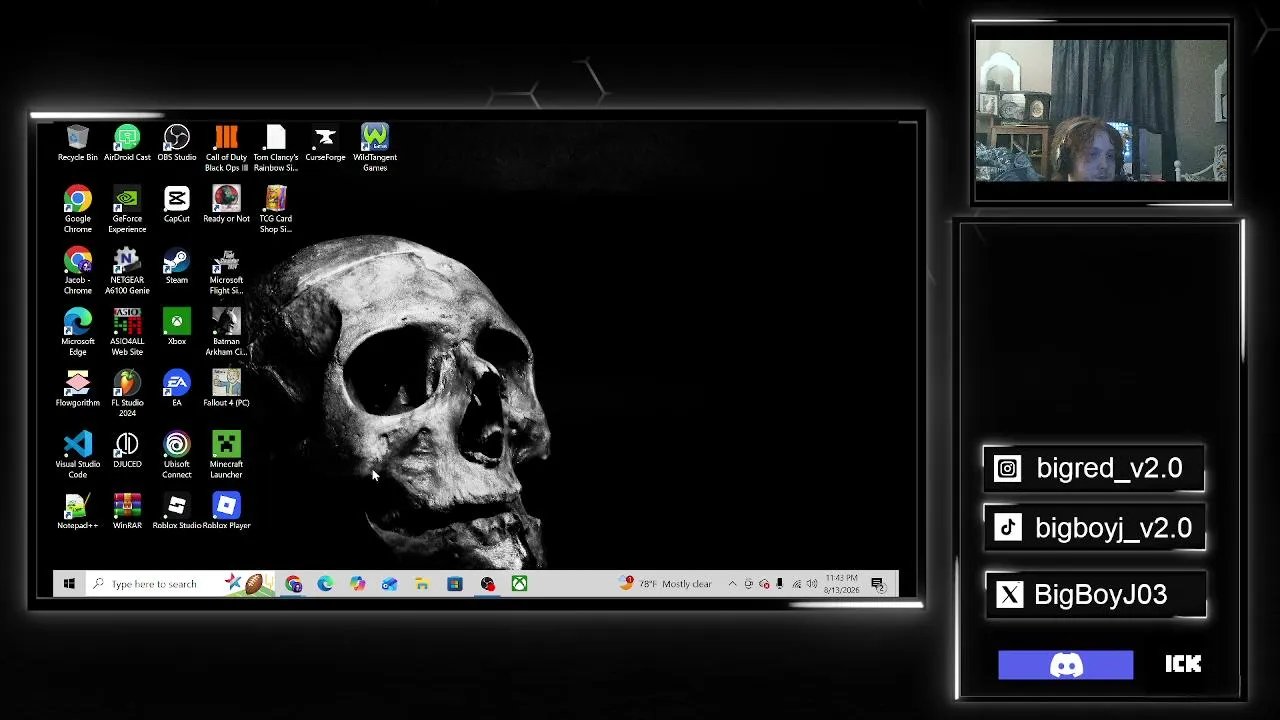Image resolution: width=1280 pixels, height=720 pixels.
Task: Open Copilot from the taskbar
Action: click(357, 584)
